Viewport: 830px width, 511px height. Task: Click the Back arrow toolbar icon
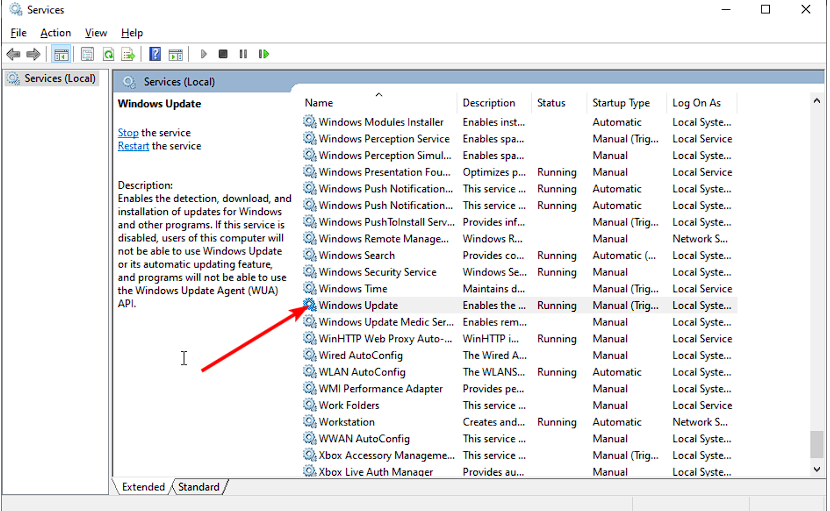click(x=13, y=54)
